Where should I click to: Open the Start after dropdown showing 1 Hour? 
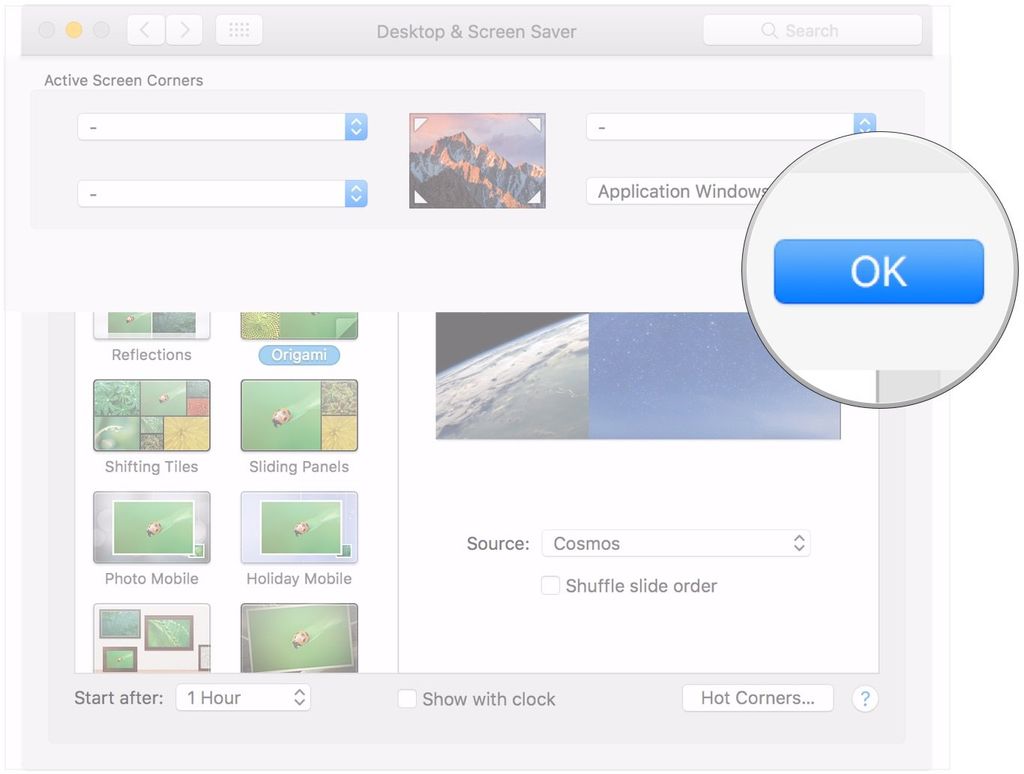coord(243,697)
